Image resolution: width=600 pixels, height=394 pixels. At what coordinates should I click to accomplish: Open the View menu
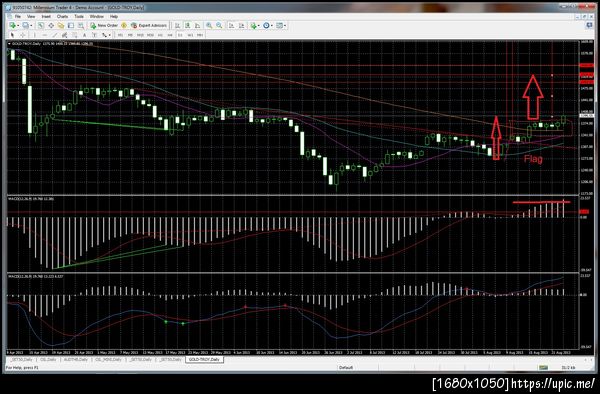click(31, 16)
